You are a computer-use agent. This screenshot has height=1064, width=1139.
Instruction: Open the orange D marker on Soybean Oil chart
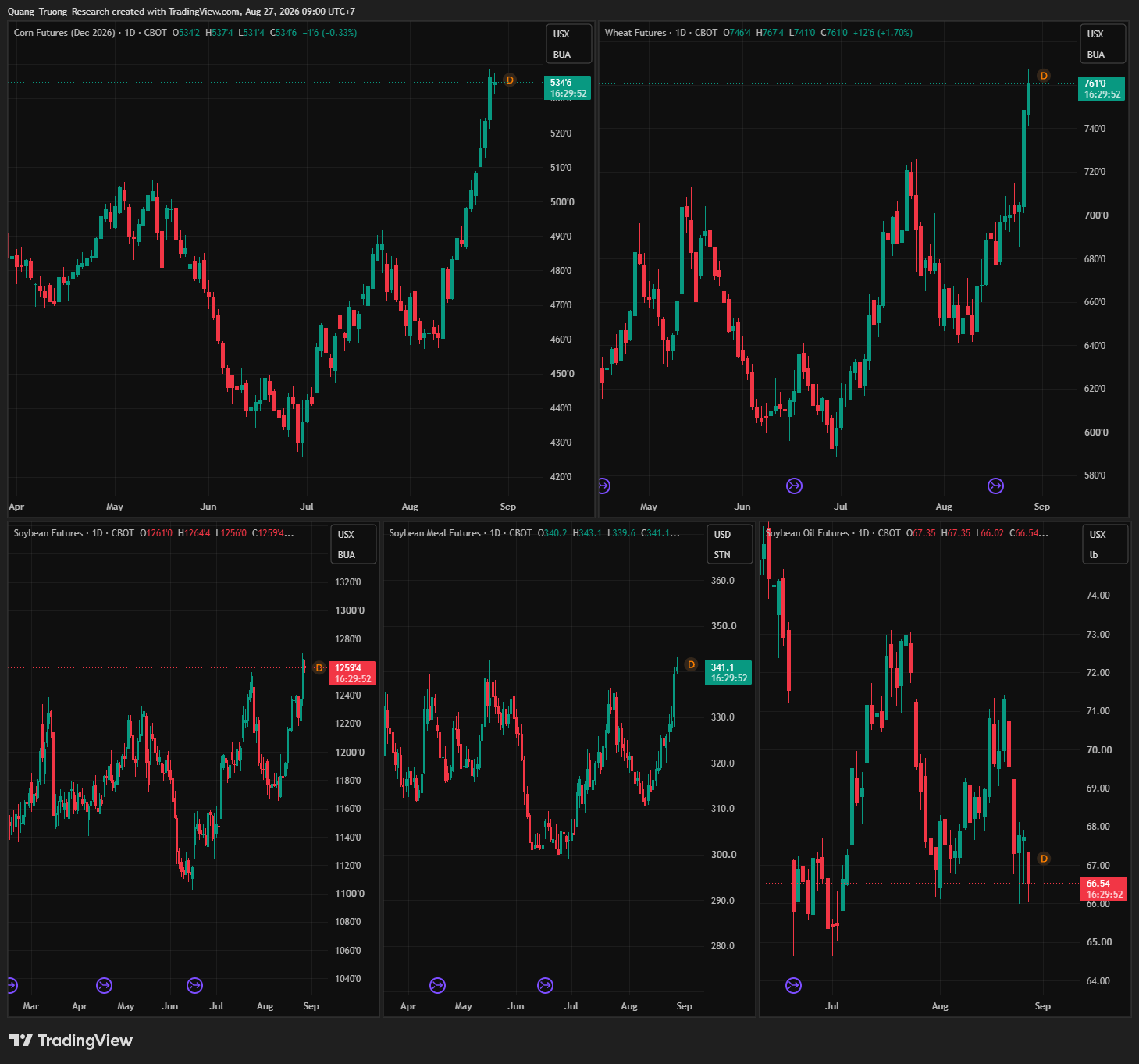(x=1044, y=859)
